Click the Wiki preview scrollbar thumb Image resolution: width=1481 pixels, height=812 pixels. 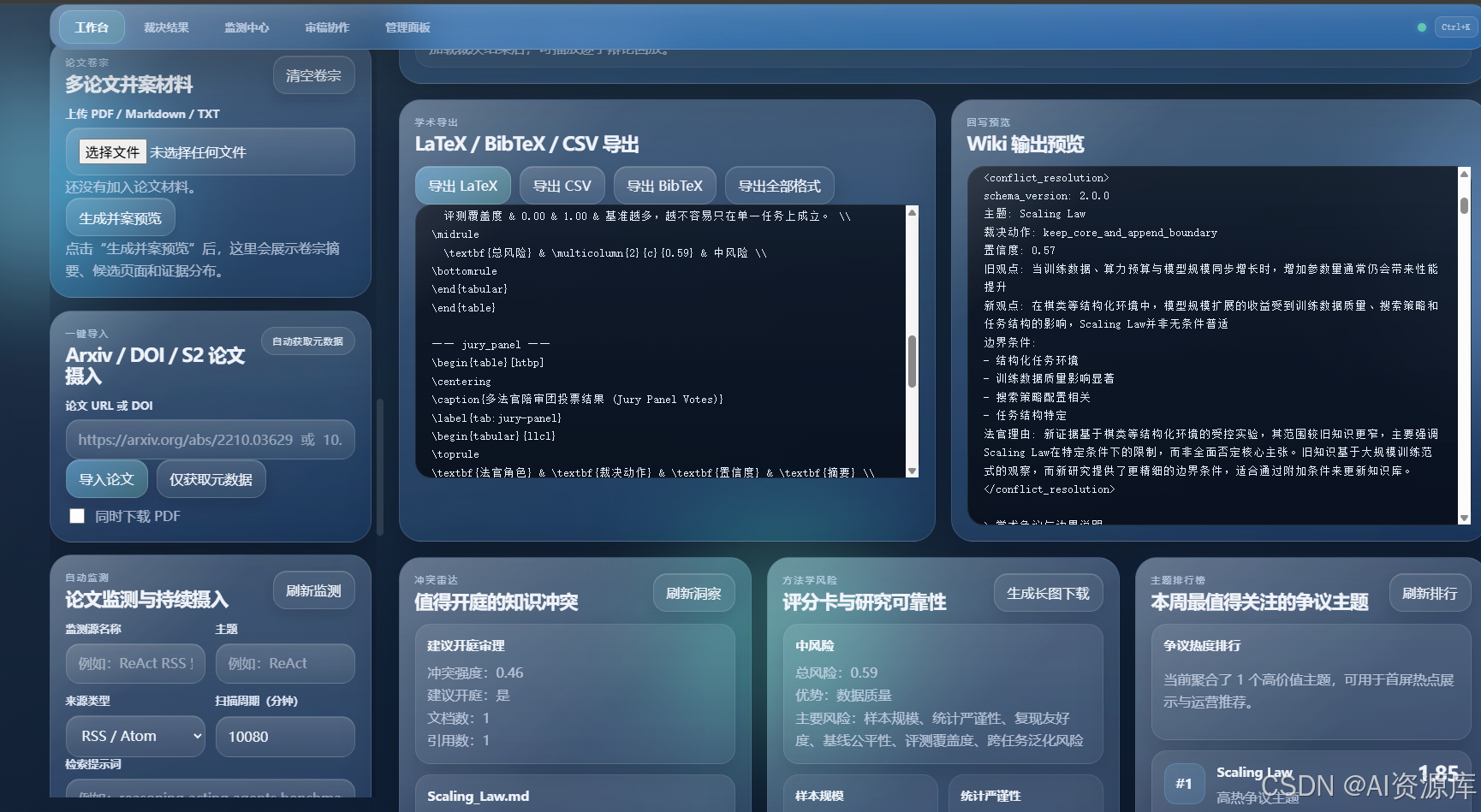point(1464,205)
